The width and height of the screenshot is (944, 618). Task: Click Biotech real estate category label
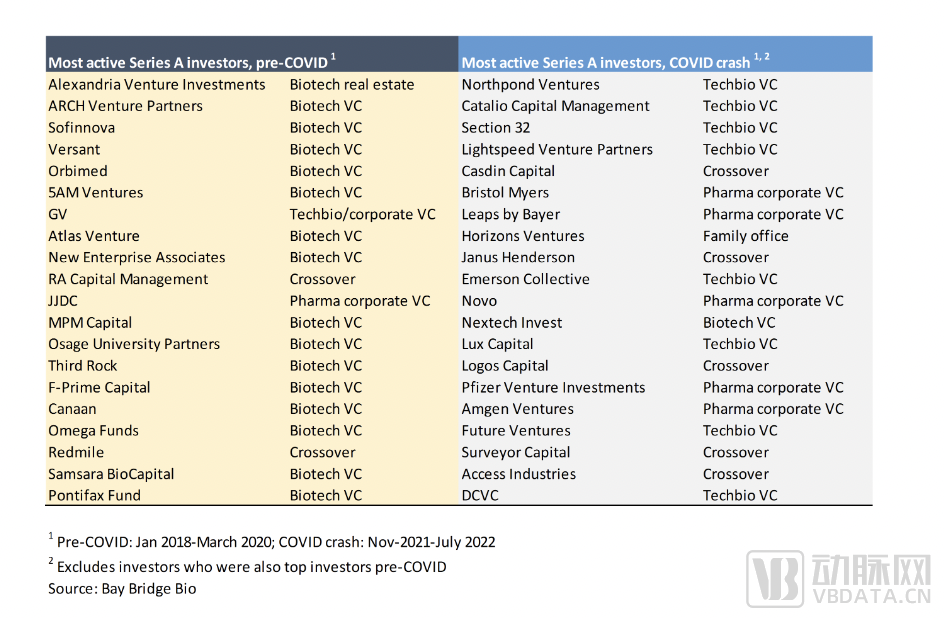pos(351,84)
